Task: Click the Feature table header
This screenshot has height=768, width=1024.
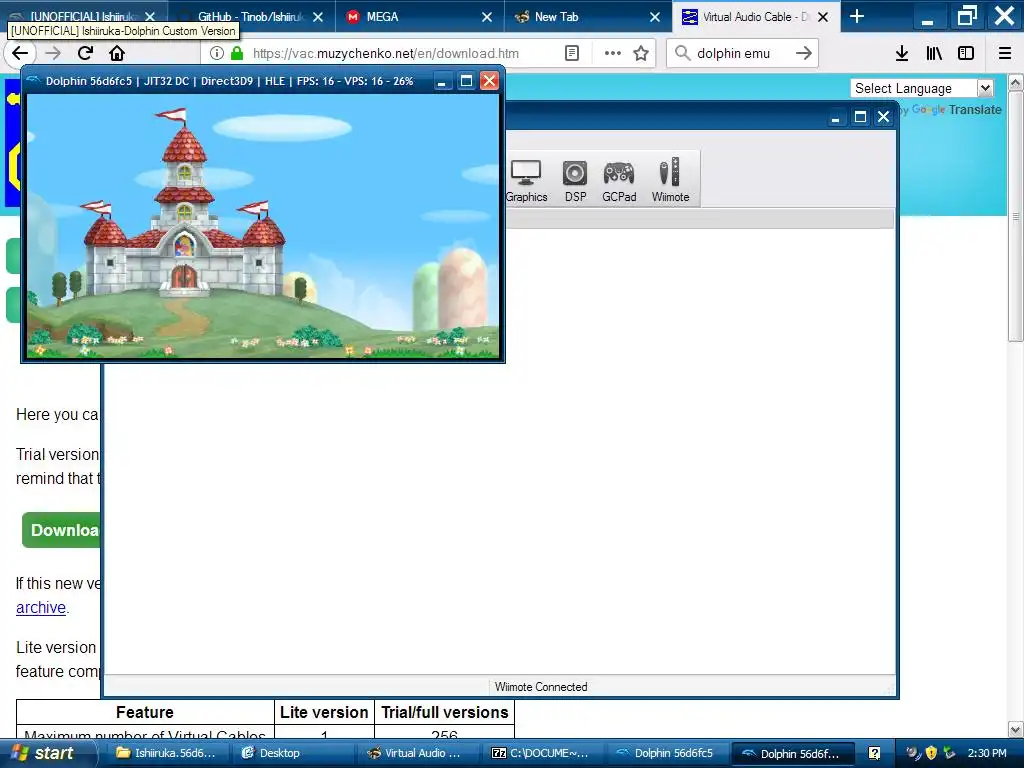Action: [x=145, y=712]
